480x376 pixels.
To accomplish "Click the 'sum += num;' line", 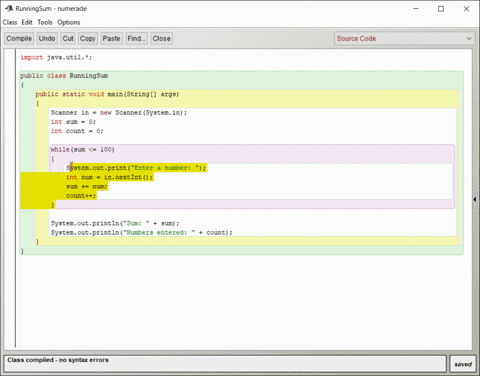I will point(87,186).
